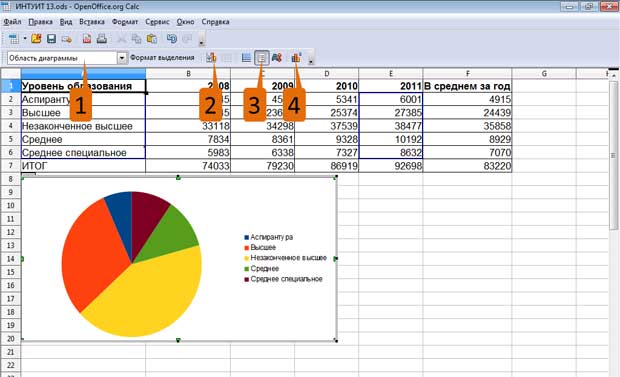620x377 pixels.
Task: Click the Redo arrow icon
Action: (x=187, y=39)
